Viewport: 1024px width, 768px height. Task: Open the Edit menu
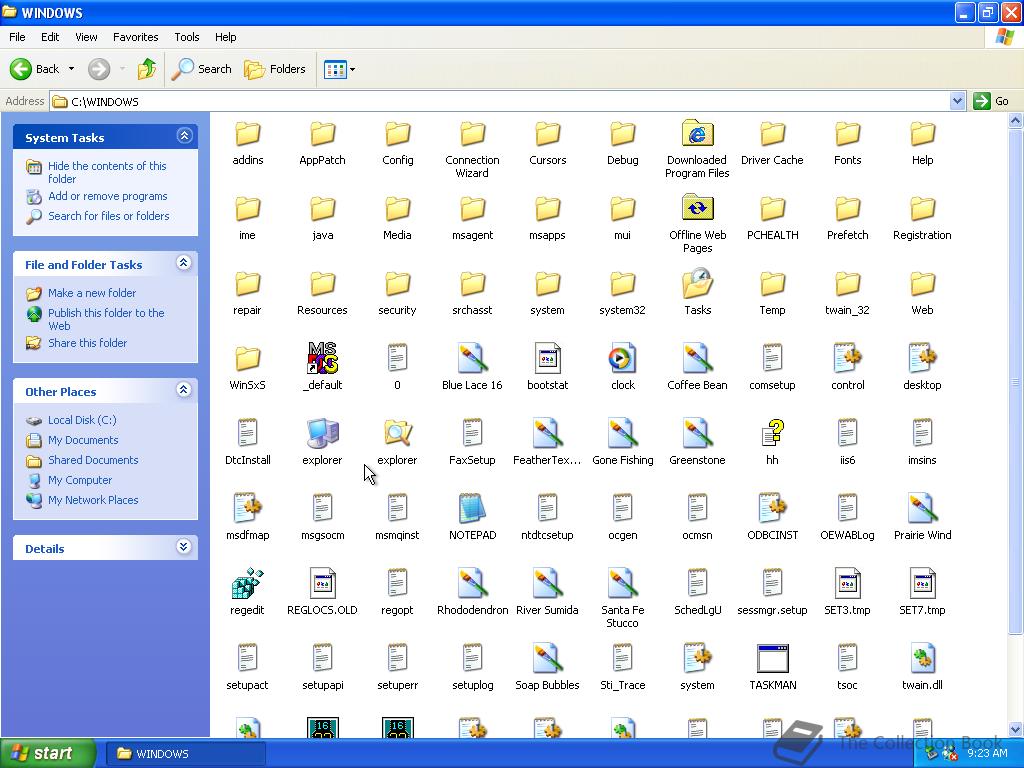(50, 37)
